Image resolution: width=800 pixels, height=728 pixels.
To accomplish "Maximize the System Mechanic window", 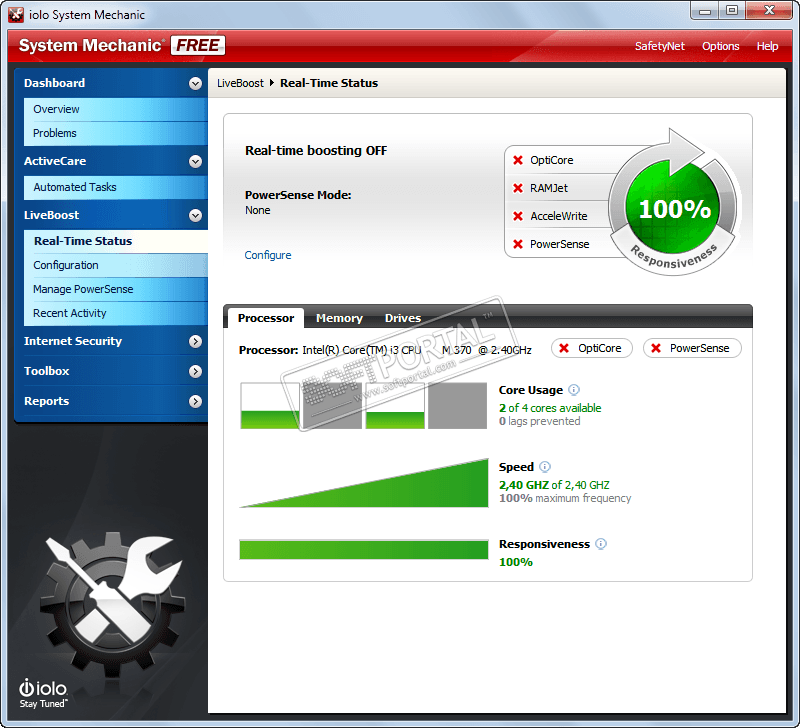I will pyautogui.click(x=732, y=11).
